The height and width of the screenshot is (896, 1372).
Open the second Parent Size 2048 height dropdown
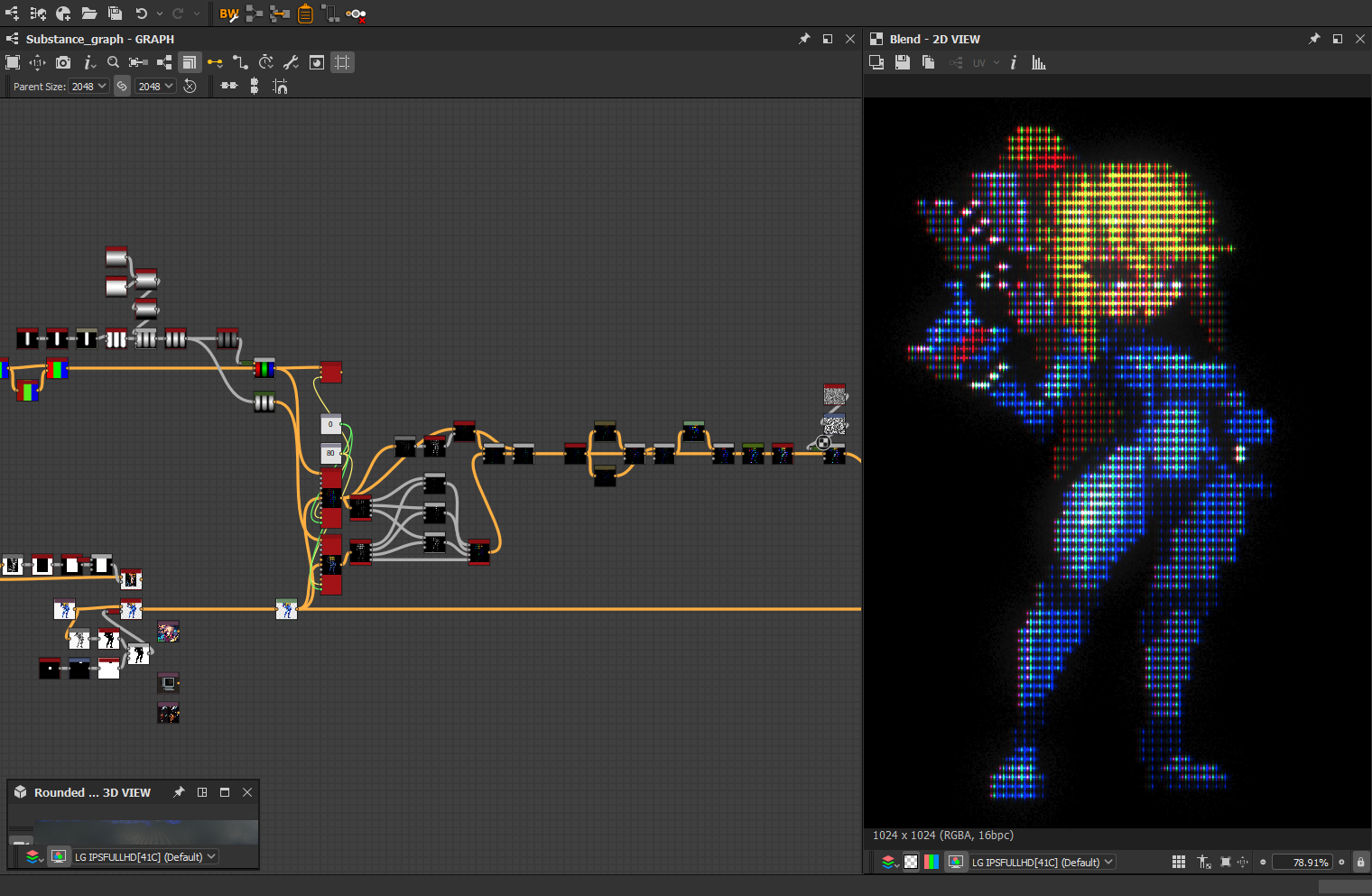tap(155, 86)
